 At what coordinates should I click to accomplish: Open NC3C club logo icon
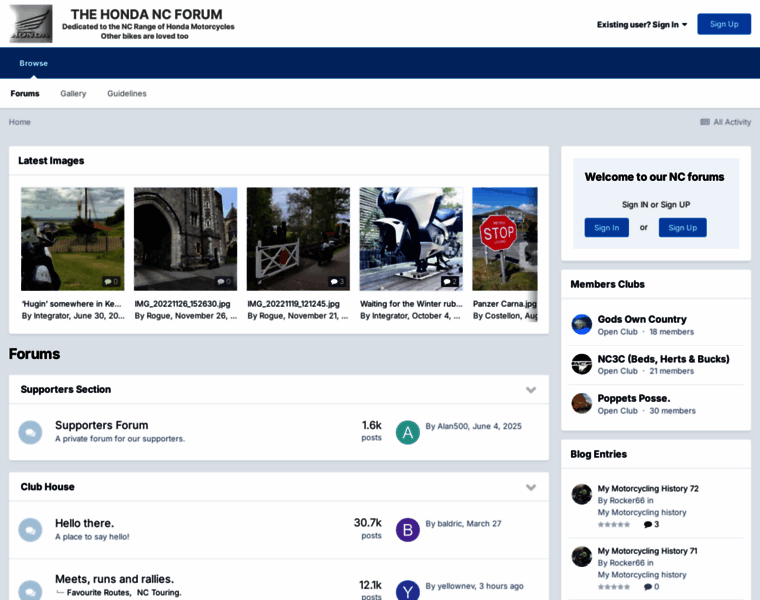click(x=581, y=364)
